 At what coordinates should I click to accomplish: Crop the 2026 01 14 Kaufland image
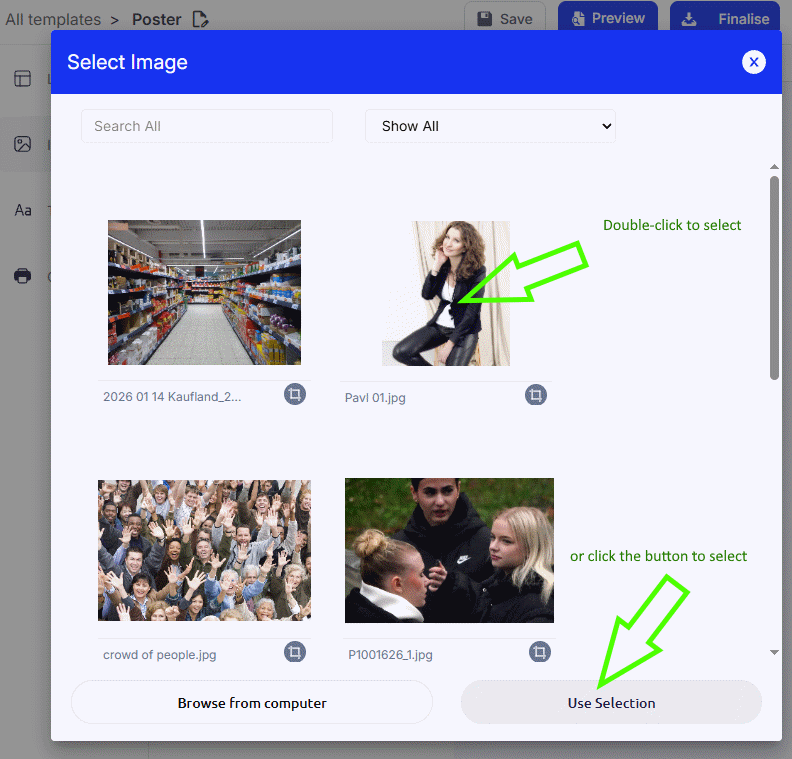[294, 394]
